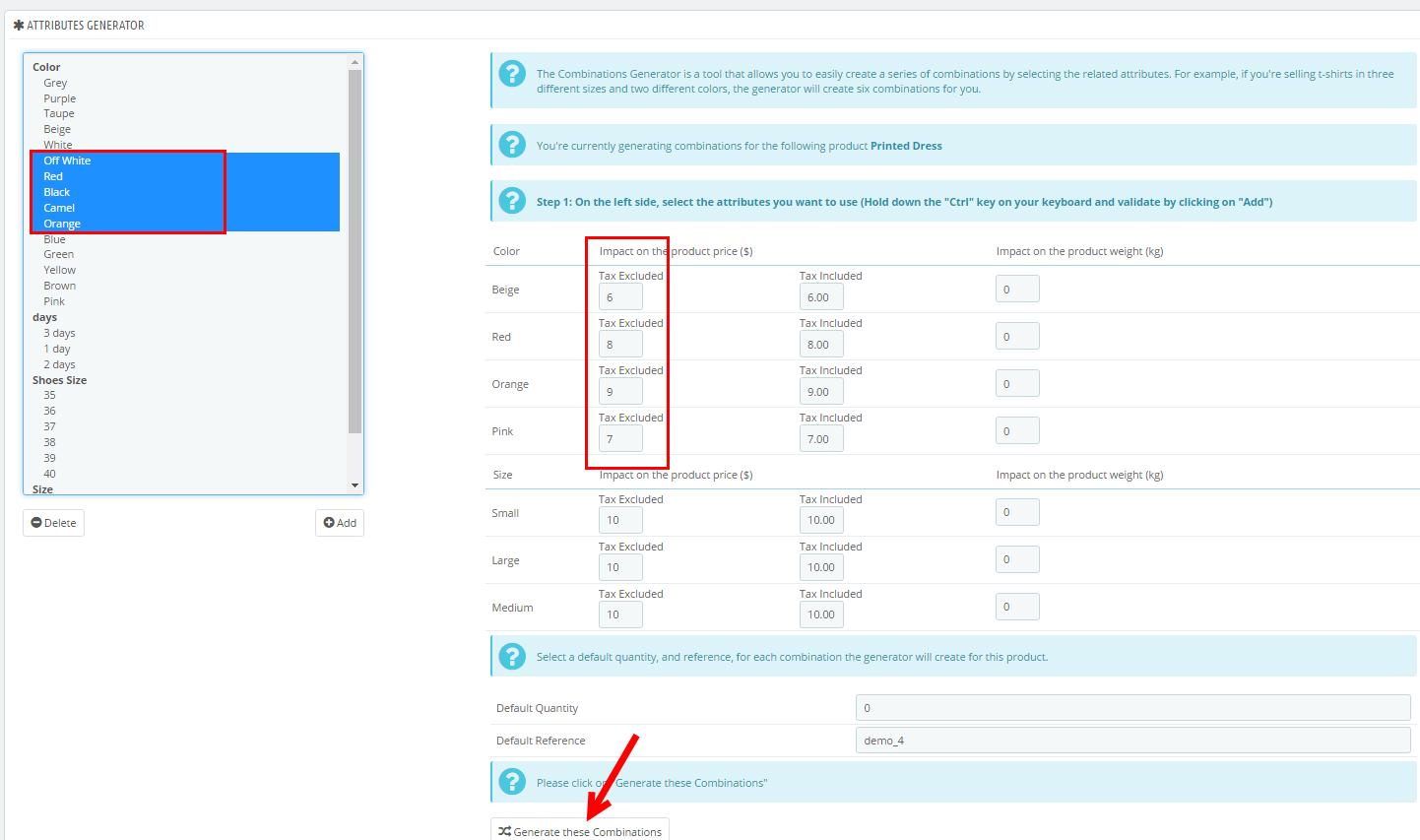The image size is (1420, 840).
Task: Select shoe size 38 in list
Action: click(49, 442)
